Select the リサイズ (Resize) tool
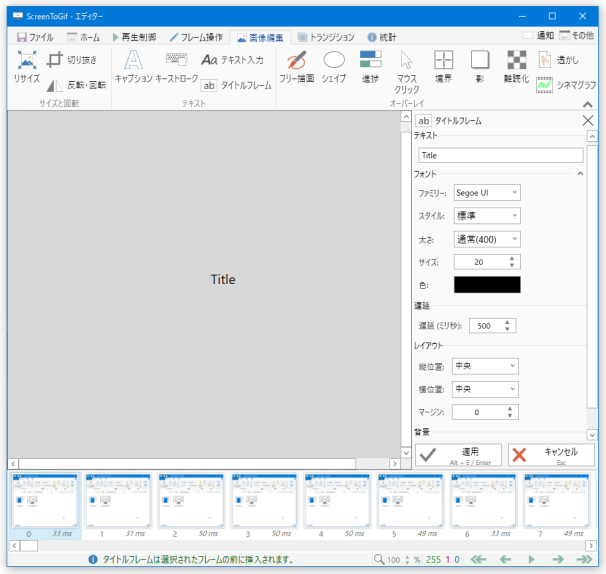 click(27, 67)
